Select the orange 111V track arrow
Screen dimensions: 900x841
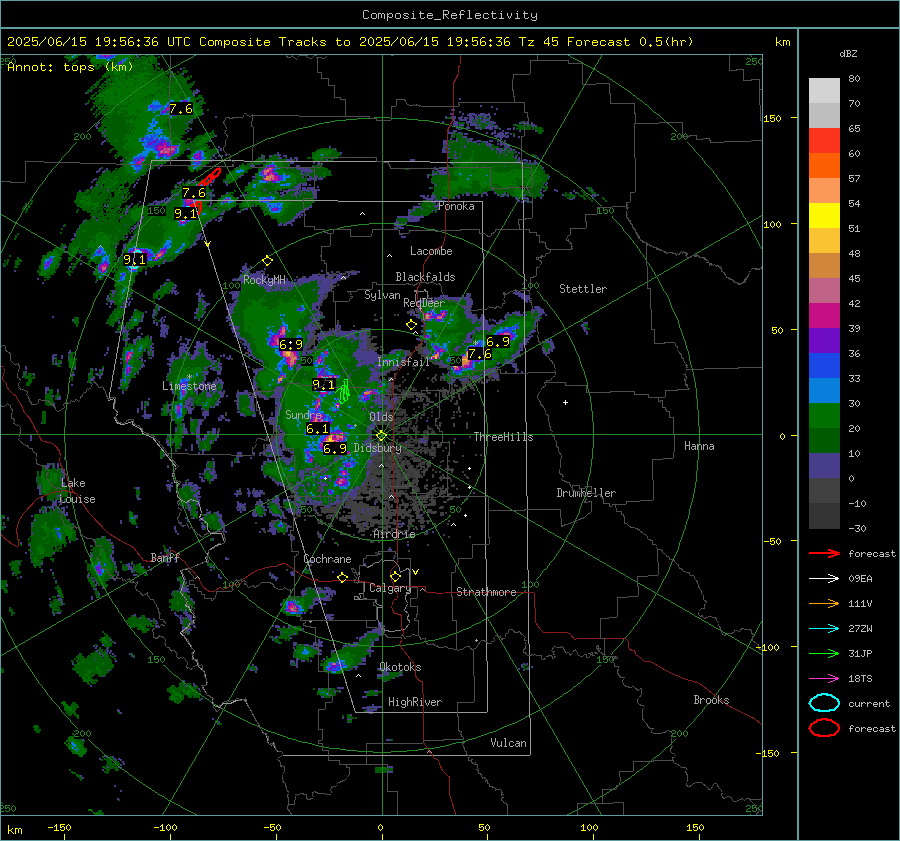(x=824, y=603)
